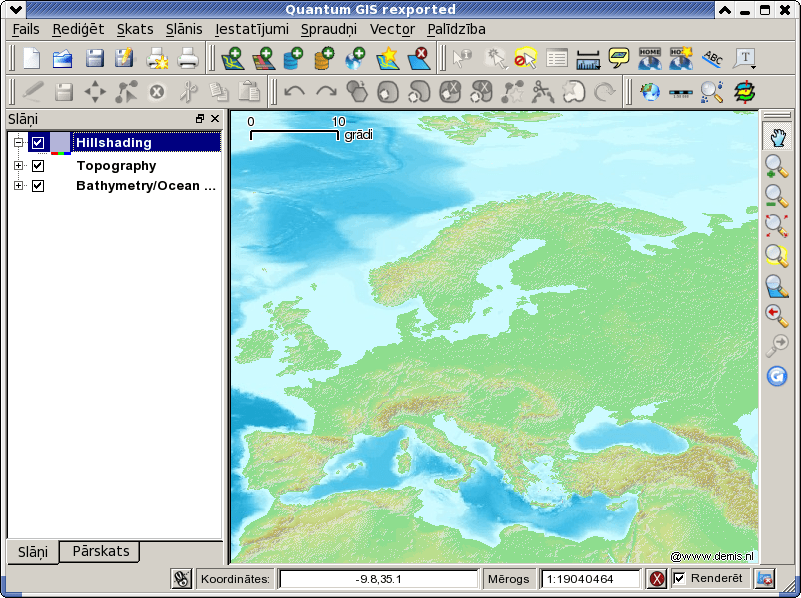
Task: Stop rendering with the red X button
Action: pyautogui.click(x=656, y=579)
